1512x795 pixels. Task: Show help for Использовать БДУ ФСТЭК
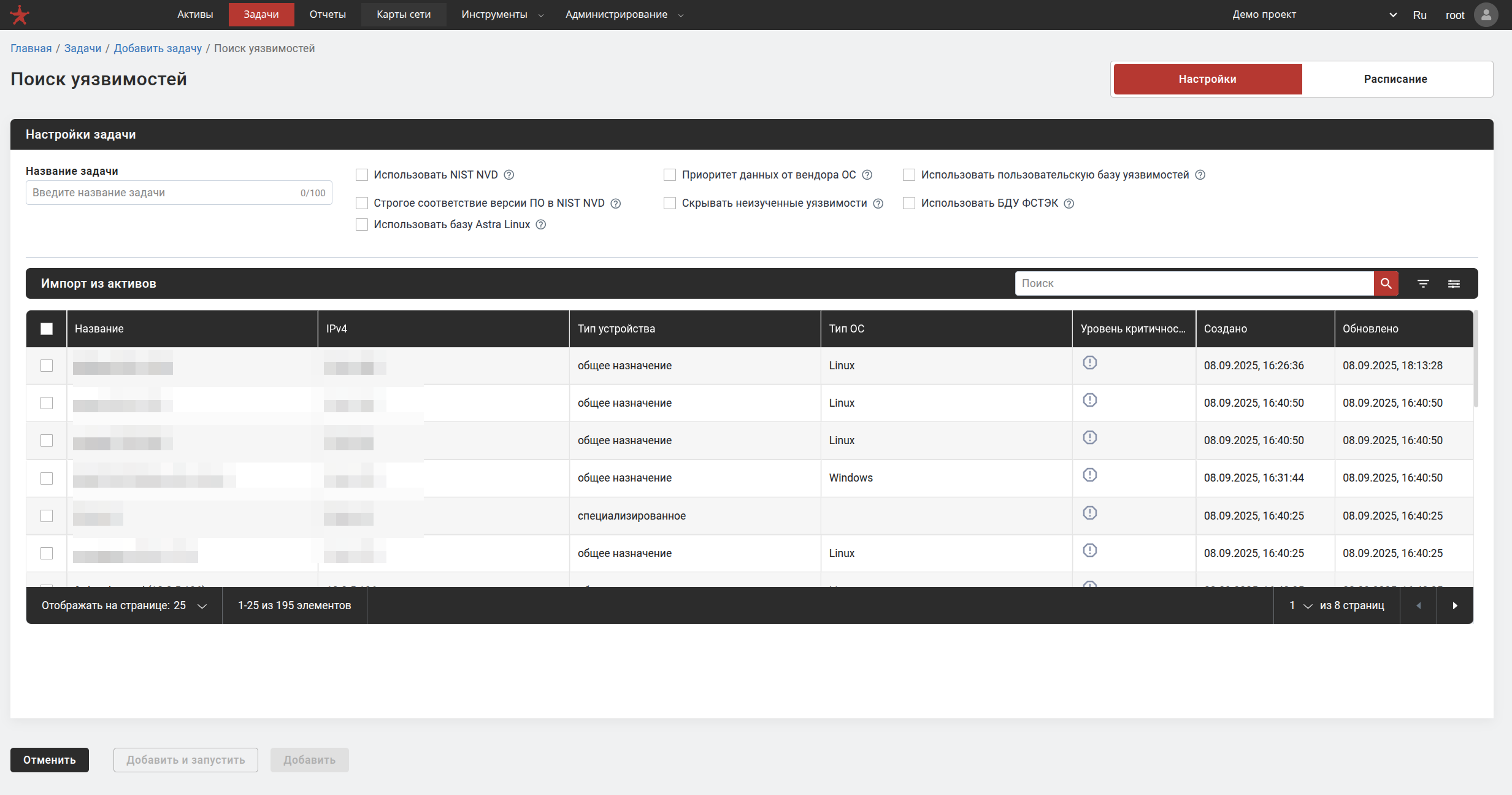pos(1069,204)
